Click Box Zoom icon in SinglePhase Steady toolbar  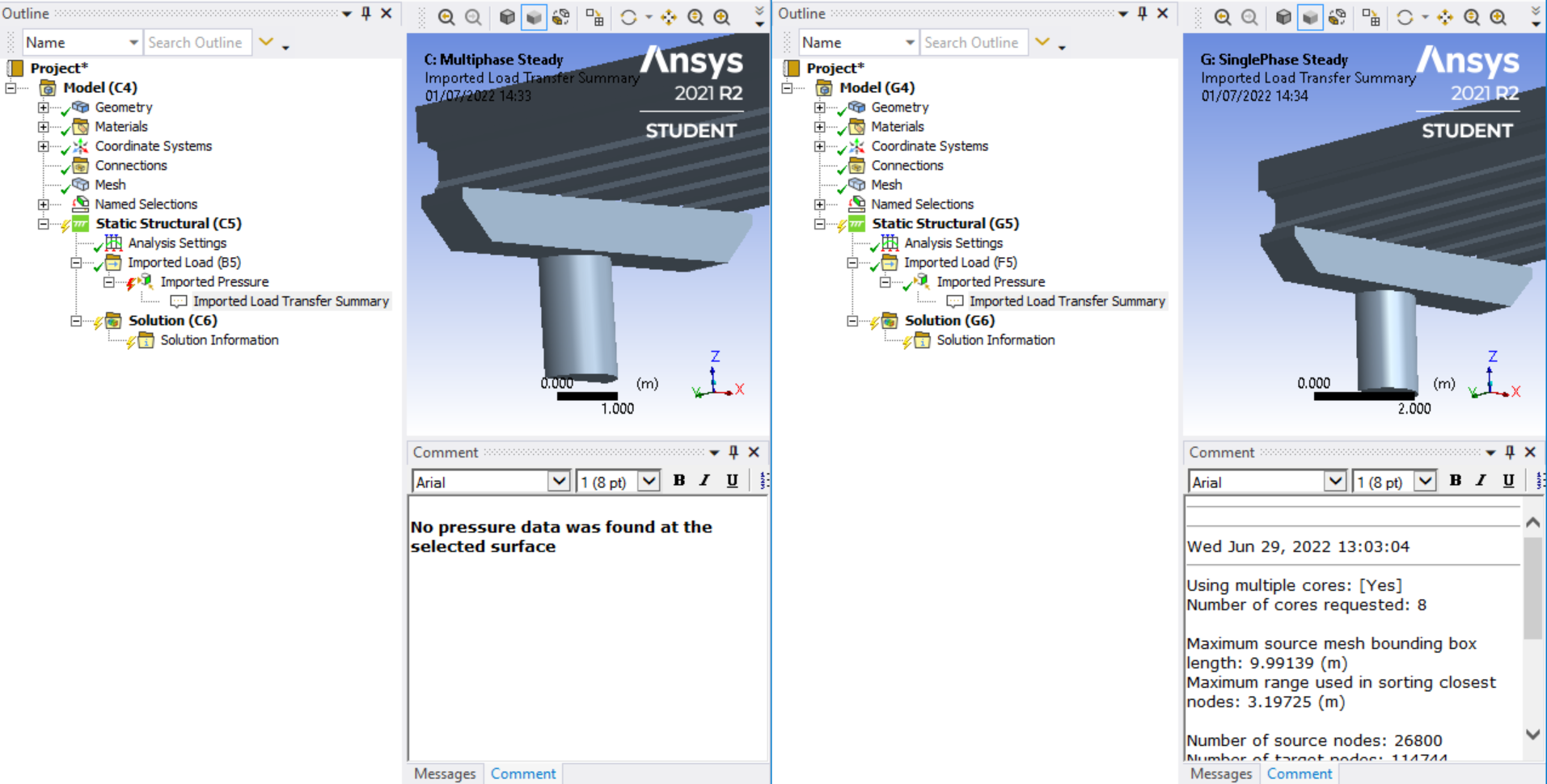click(1498, 17)
